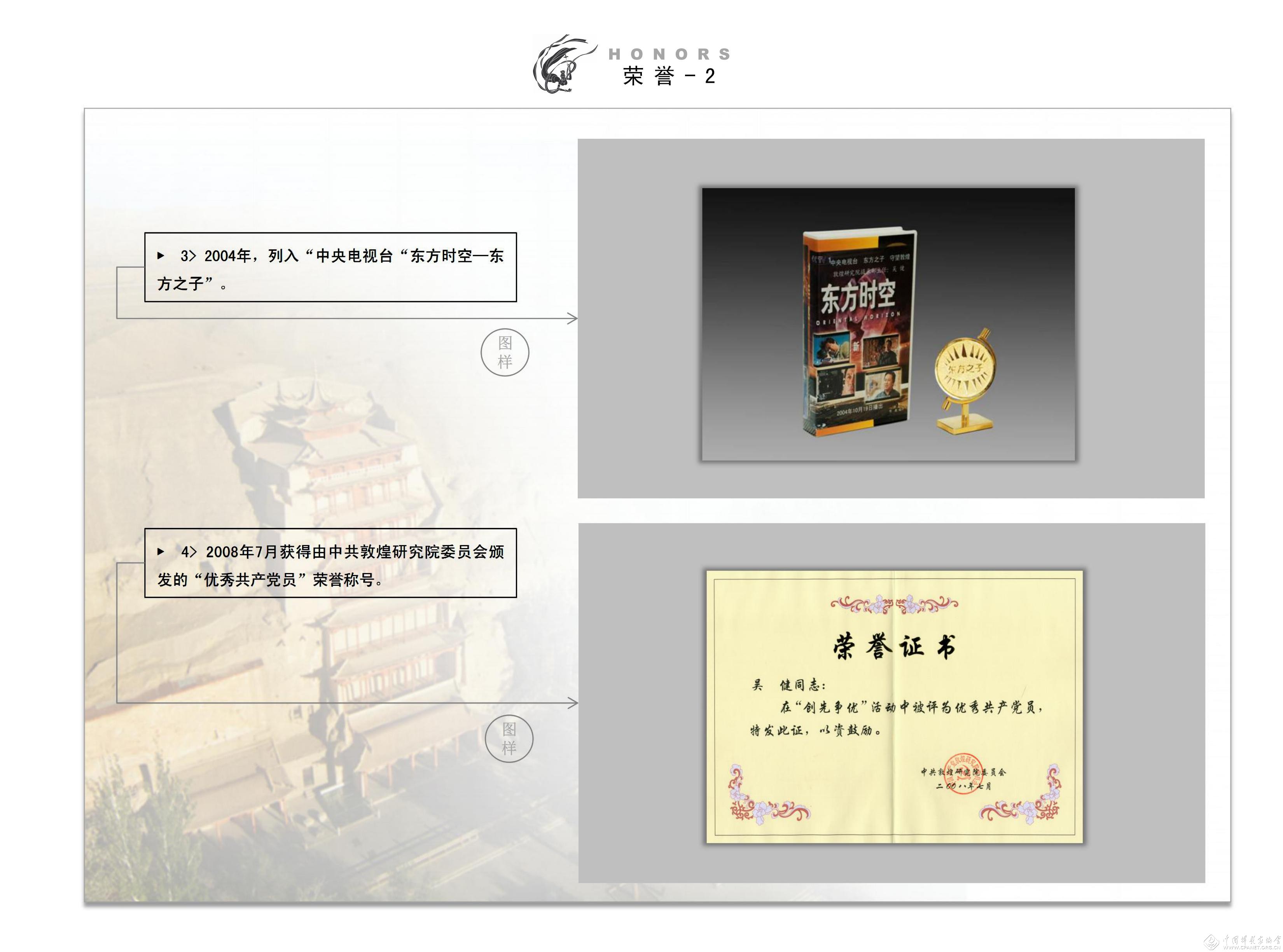The width and height of the screenshot is (1283, 952).
Task: Click the 荣誉证书 title on certificate
Action: 894,646
